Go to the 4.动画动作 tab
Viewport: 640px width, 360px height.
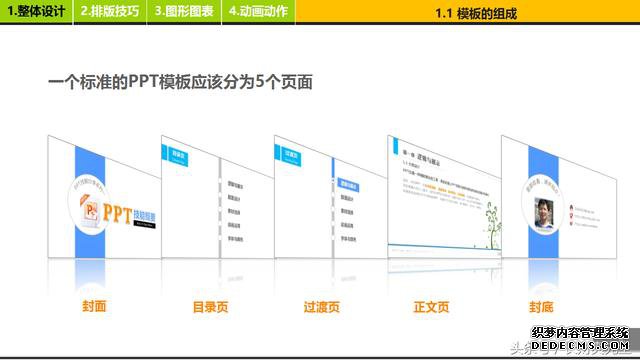(258, 11)
